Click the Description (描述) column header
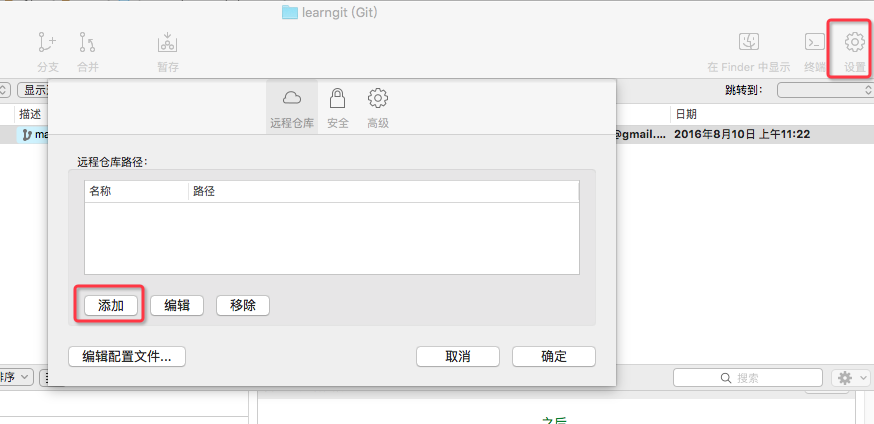Image resolution: width=874 pixels, height=424 pixels. (x=30, y=114)
